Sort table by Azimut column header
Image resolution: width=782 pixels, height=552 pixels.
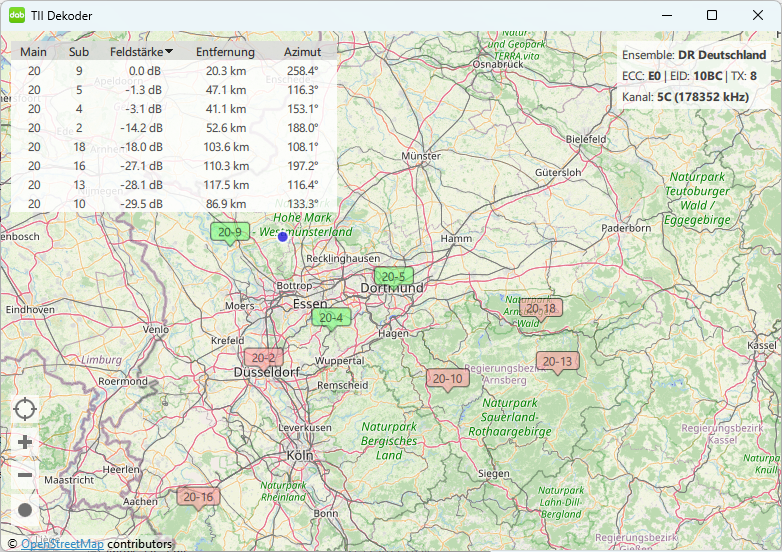(302, 52)
